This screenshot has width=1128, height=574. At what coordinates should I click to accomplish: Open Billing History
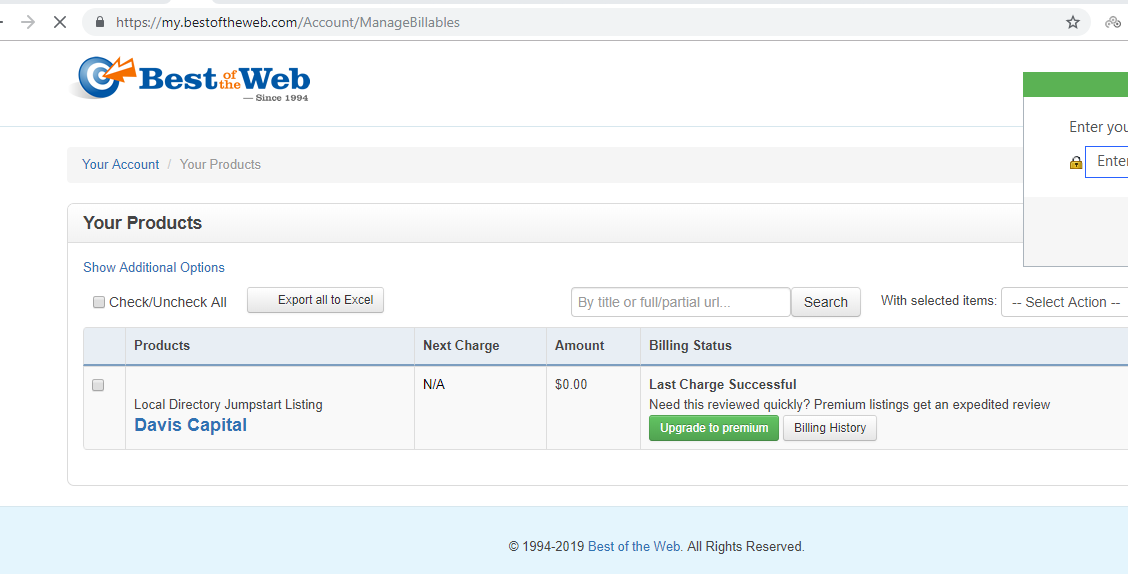[829, 428]
